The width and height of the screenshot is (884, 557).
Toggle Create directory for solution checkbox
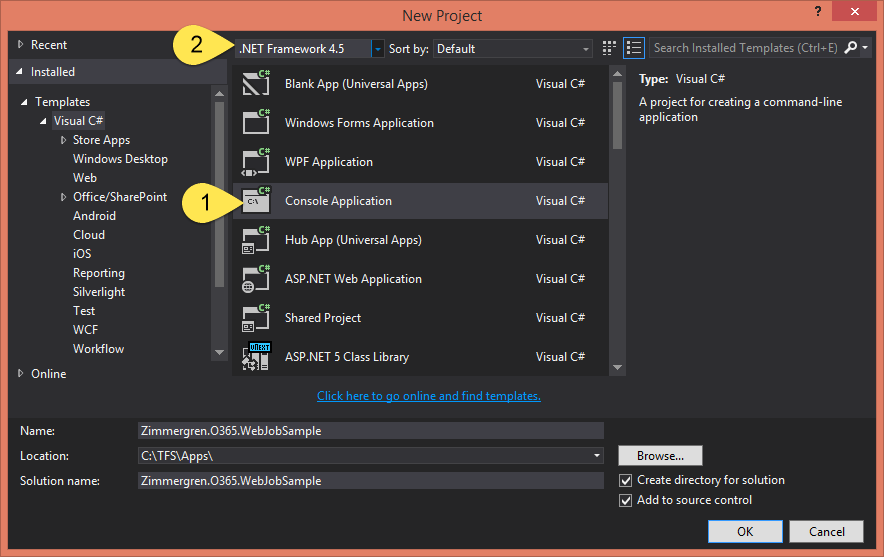(626, 480)
